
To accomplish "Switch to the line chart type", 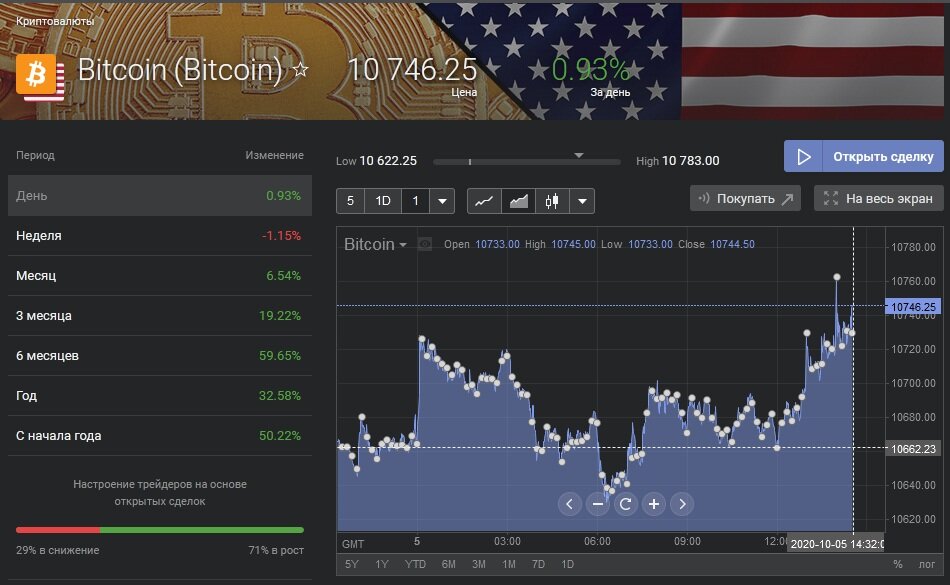I will pos(484,201).
